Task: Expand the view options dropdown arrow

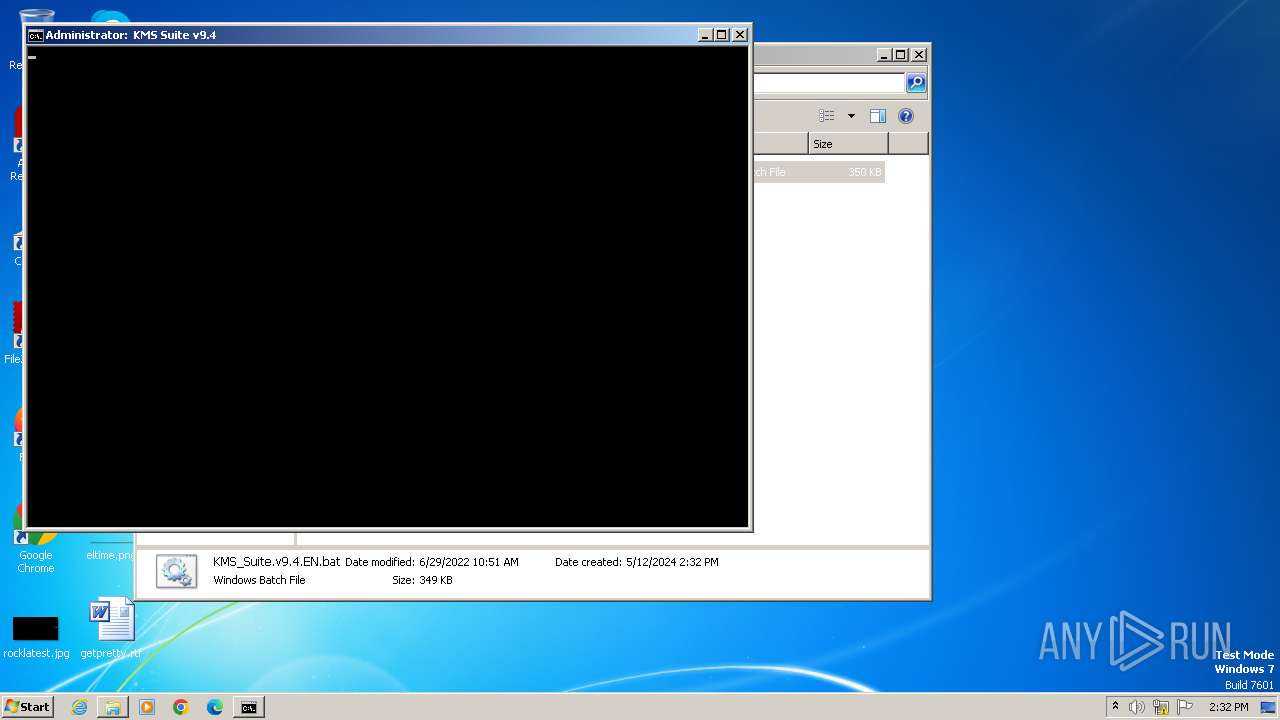Action: 851,116
